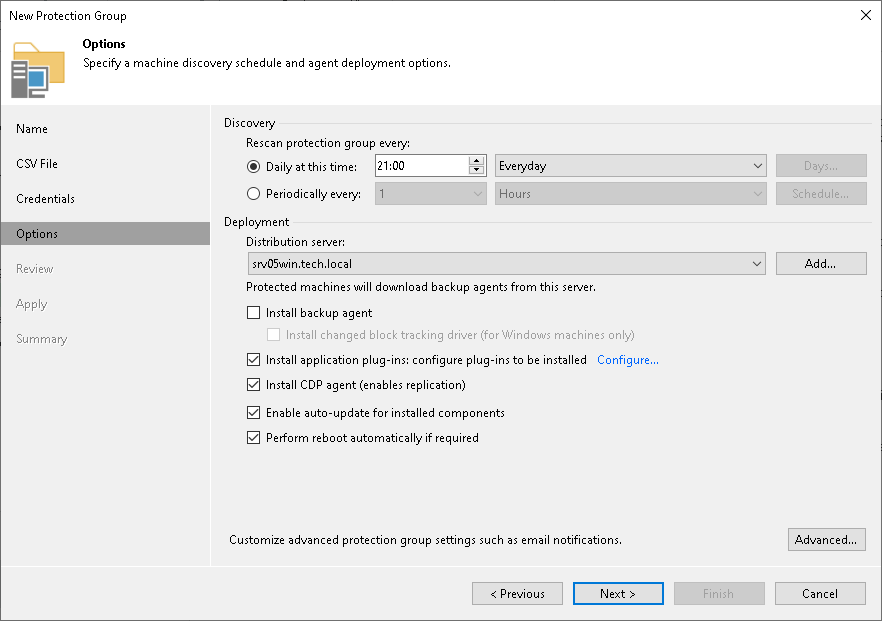Click the Cancel button
The height and width of the screenshot is (621, 882).
(x=820, y=593)
